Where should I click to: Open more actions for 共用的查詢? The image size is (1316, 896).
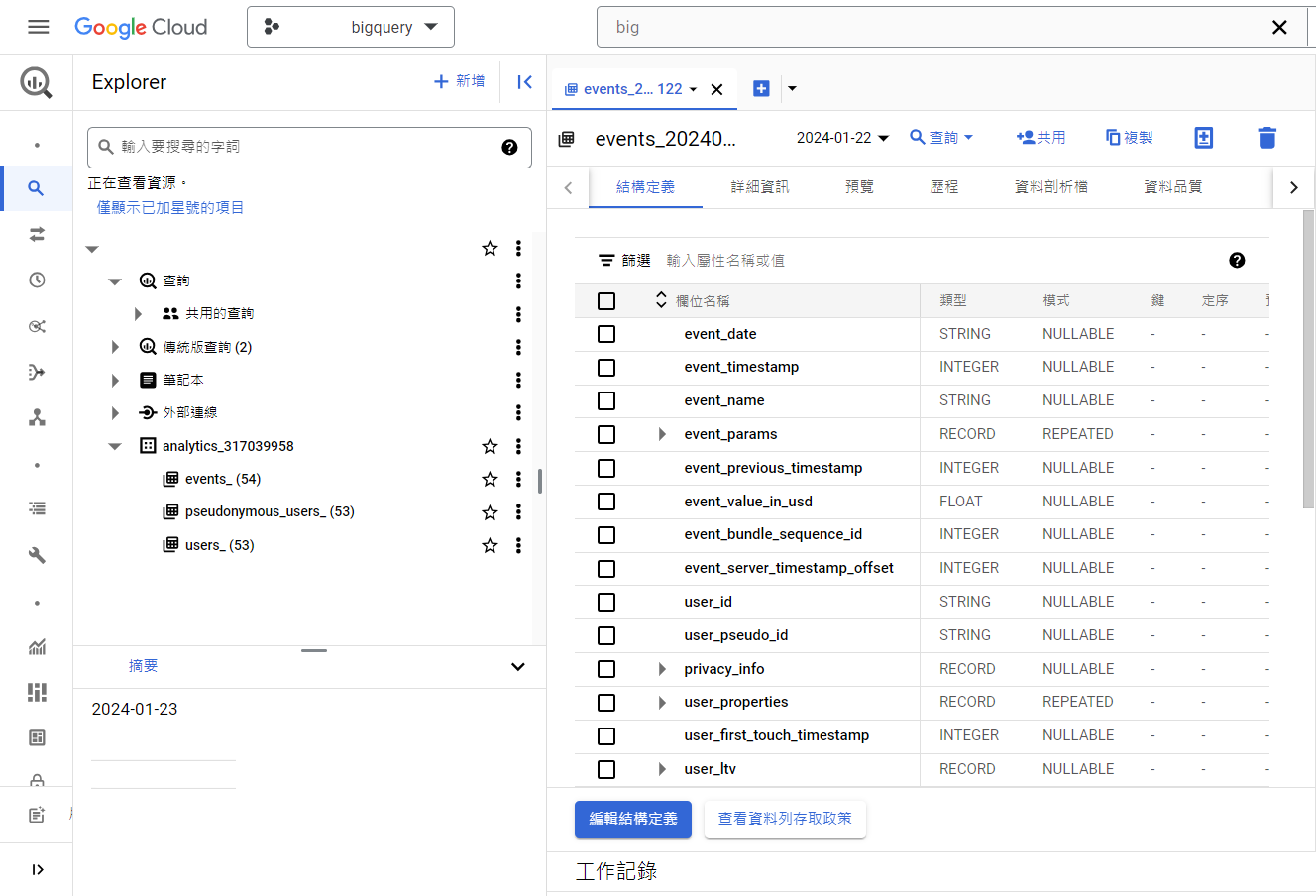(x=518, y=314)
